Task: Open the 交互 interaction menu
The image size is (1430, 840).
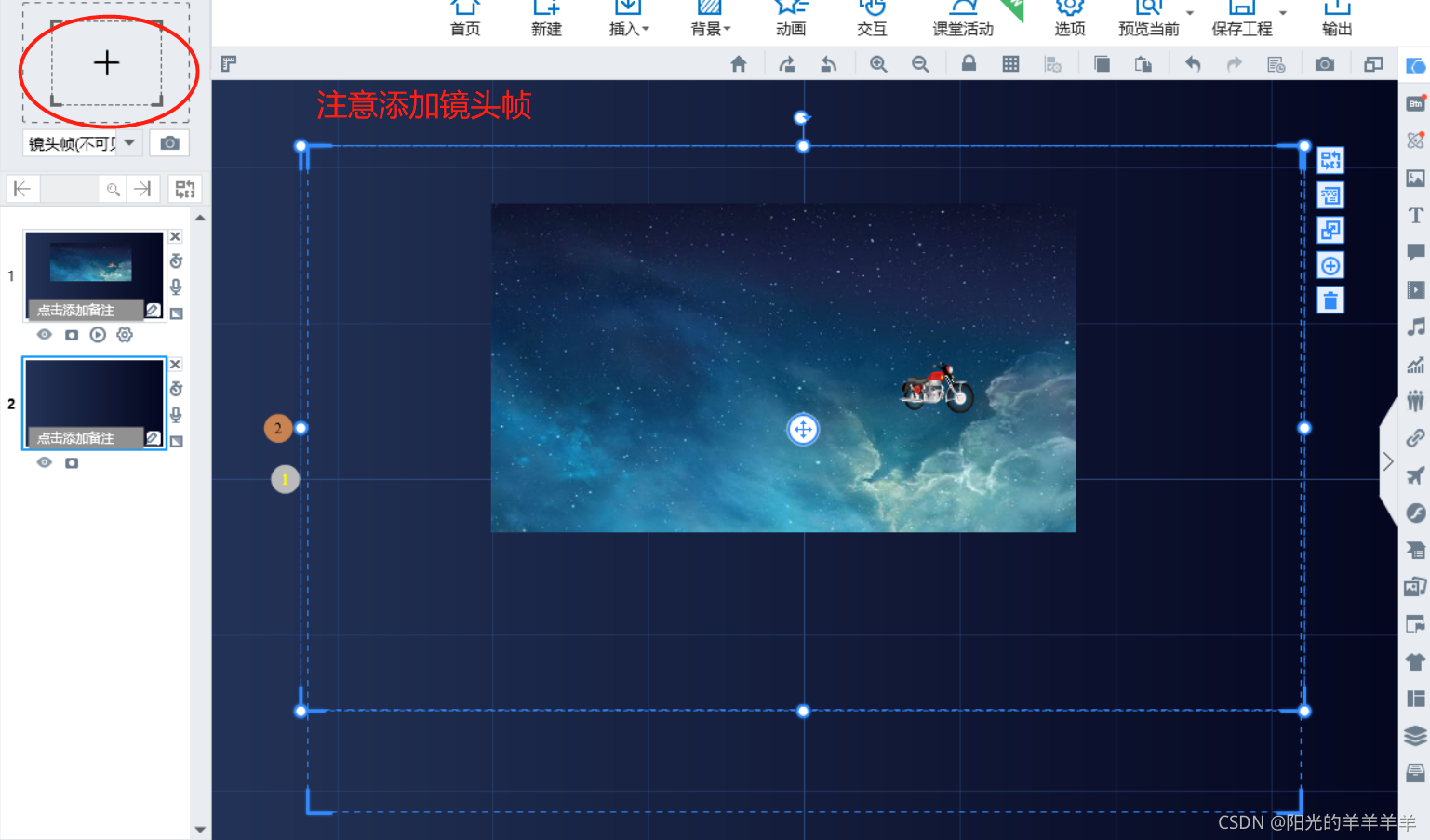Action: (x=872, y=19)
